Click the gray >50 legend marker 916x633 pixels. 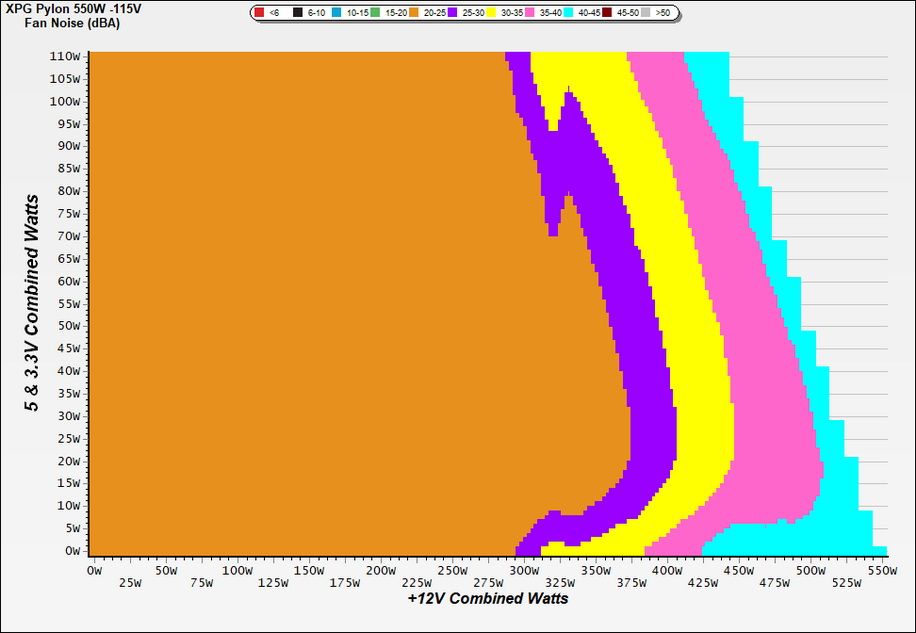(x=648, y=12)
